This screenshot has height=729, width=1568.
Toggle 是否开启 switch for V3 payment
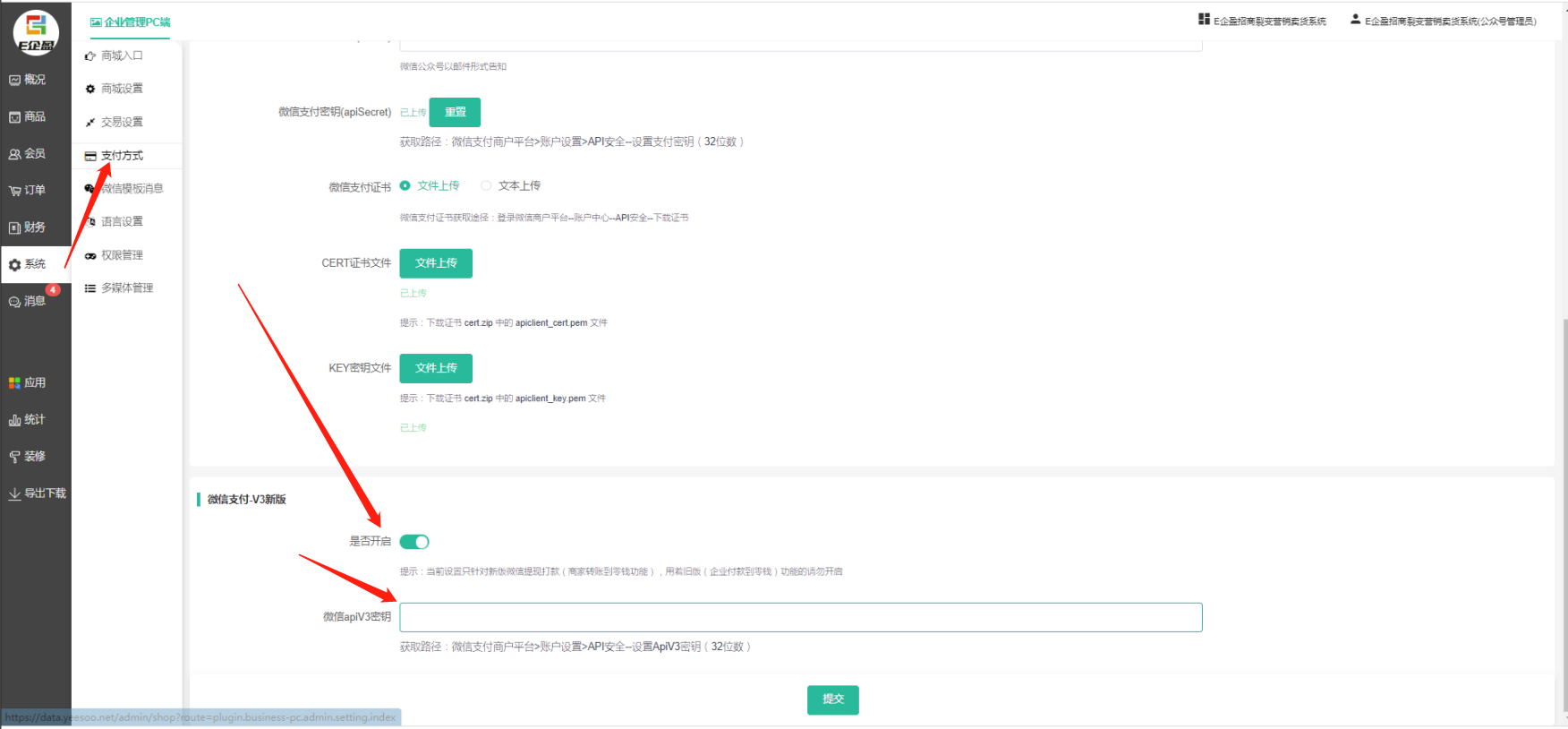coord(414,542)
